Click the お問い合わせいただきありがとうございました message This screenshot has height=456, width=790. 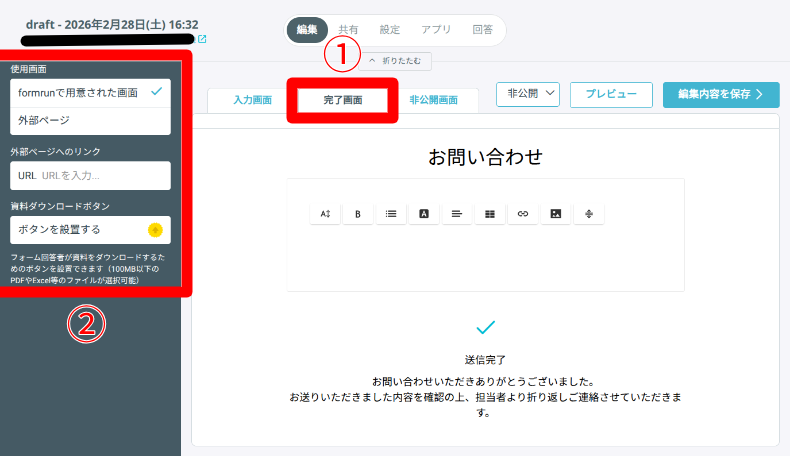point(485,381)
